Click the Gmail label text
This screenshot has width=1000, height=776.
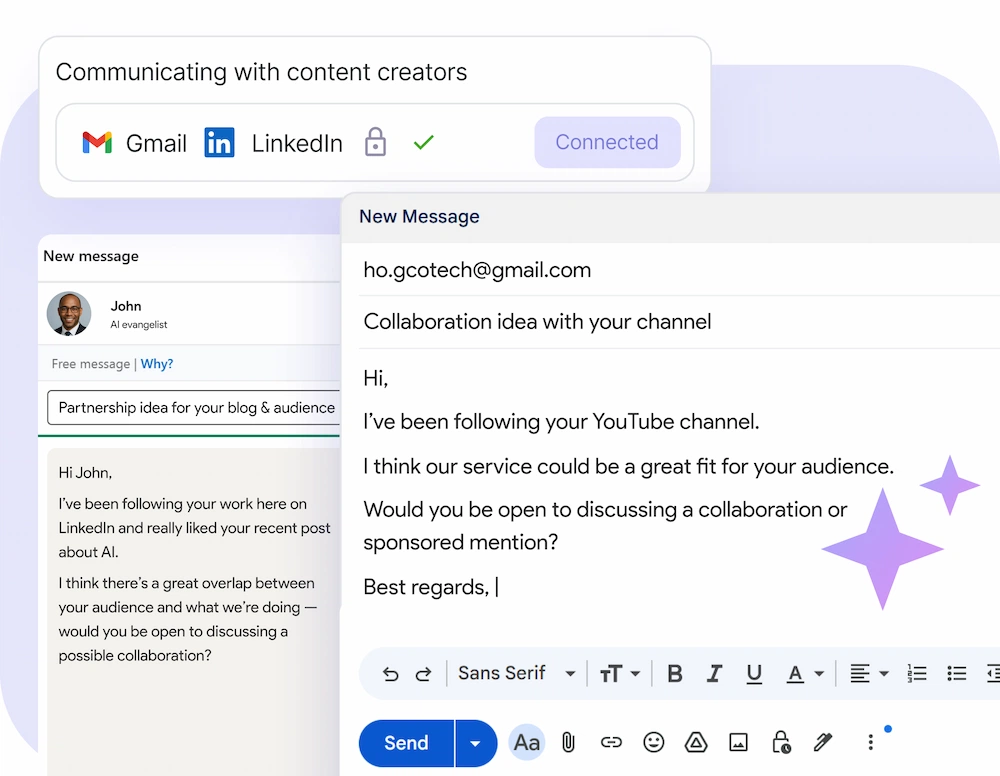(156, 143)
